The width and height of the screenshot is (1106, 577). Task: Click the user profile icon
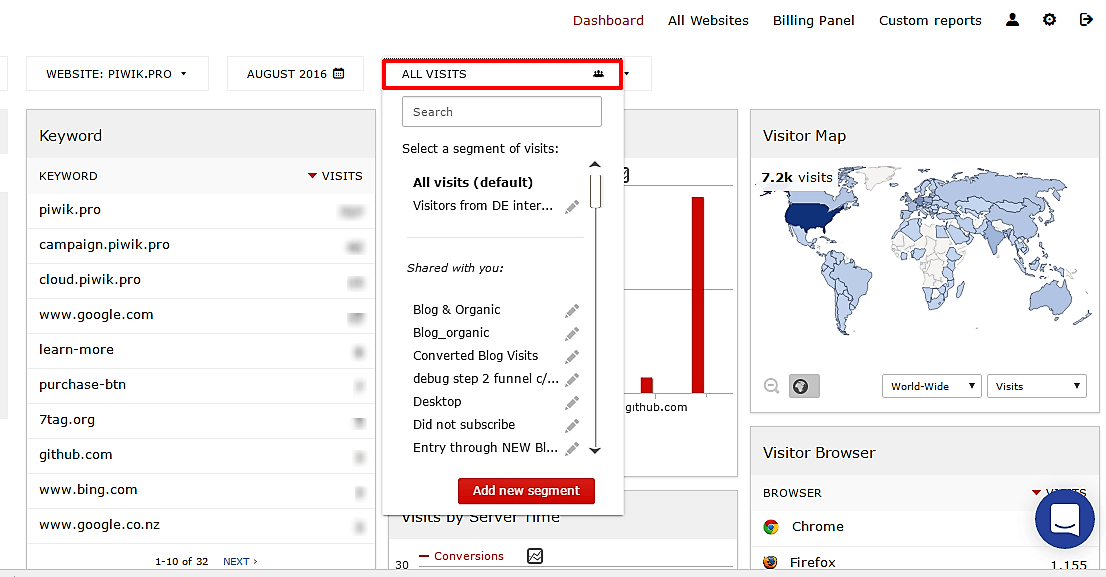pyautogui.click(x=1013, y=20)
